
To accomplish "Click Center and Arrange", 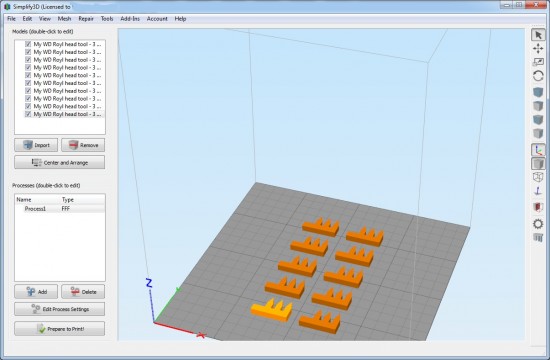I will pos(60,162).
